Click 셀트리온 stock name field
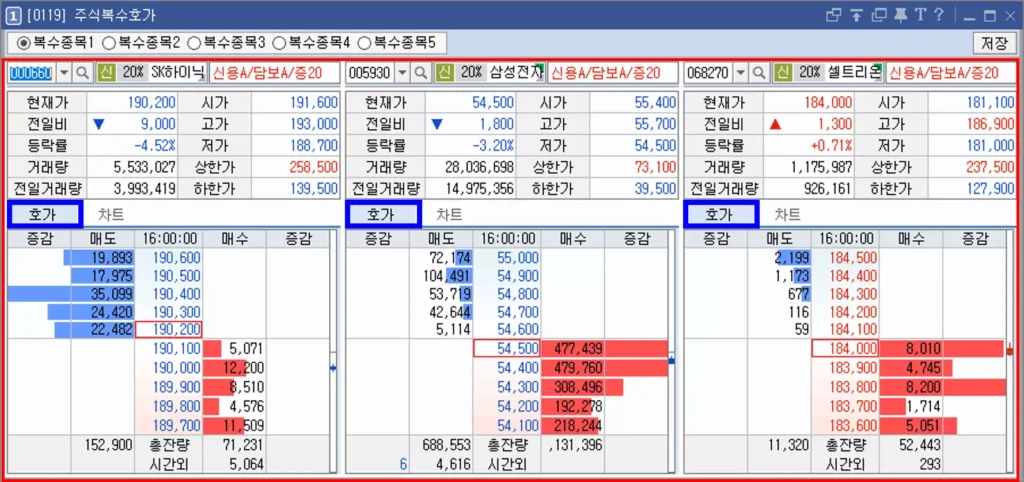 coord(854,72)
